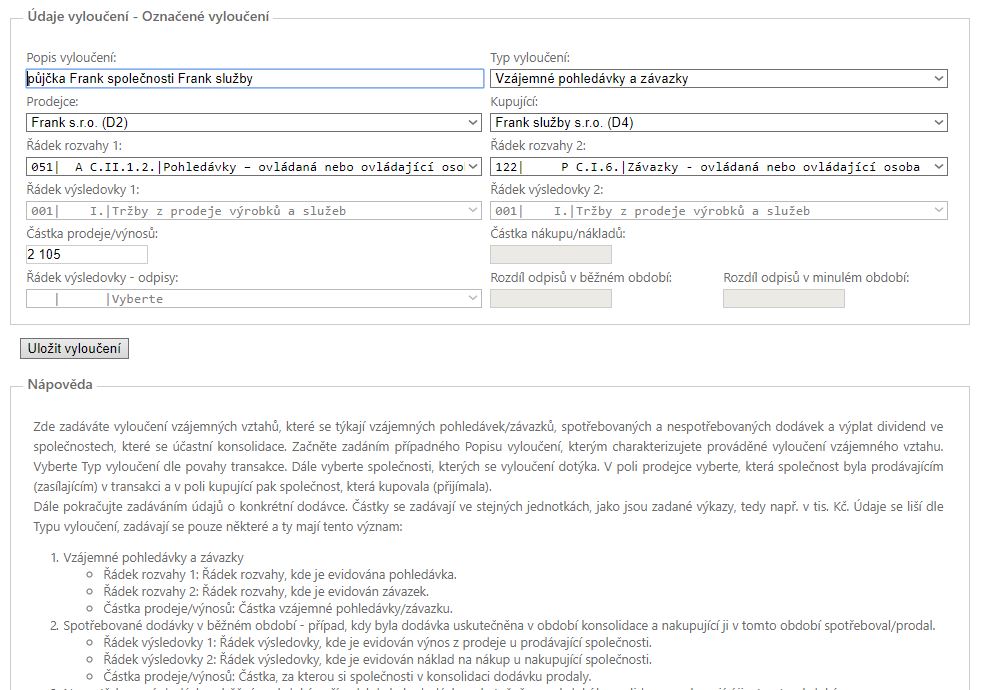Click the Rozdíl odpisů v běžném období label

tap(581, 278)
